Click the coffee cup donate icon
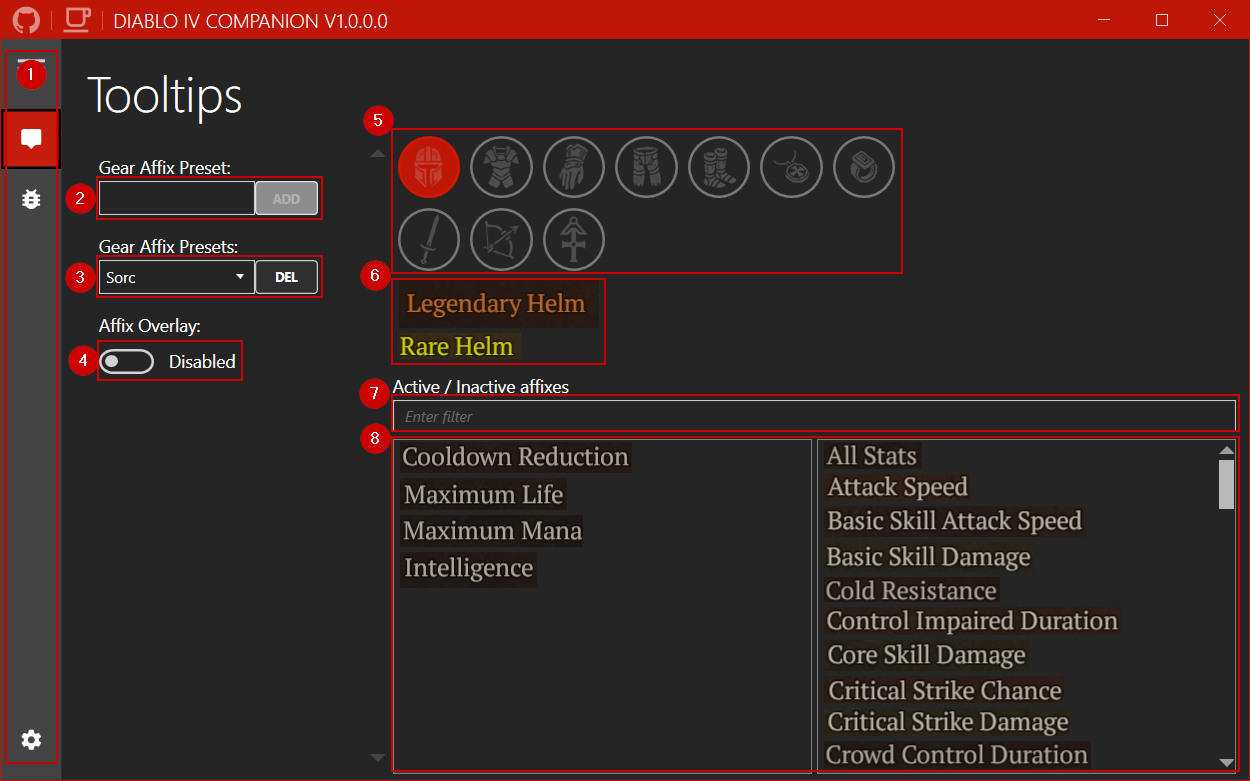This screenshot has width=1250, height=781. 77,20
